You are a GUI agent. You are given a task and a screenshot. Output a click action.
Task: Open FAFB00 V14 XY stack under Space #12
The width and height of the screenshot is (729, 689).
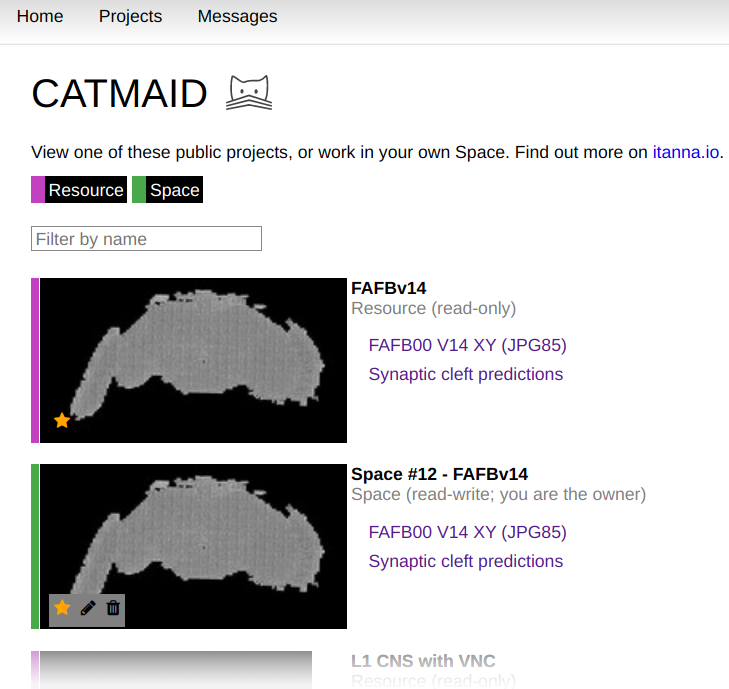point(467,533)
